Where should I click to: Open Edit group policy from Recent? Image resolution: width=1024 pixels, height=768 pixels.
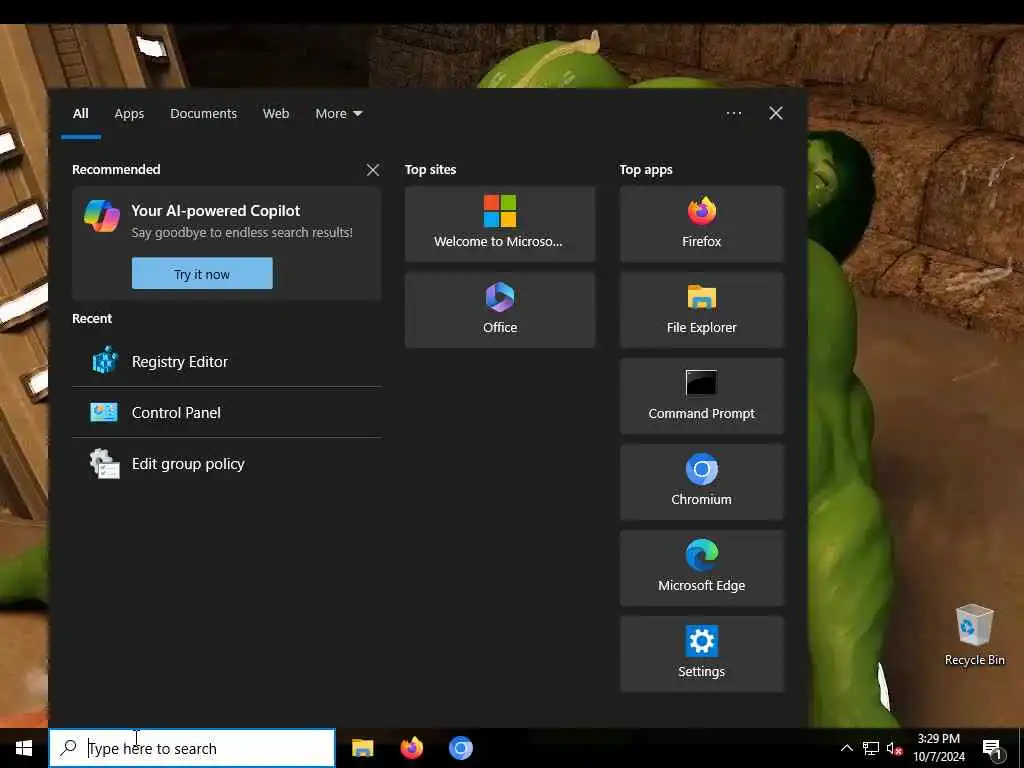[227, 464]
